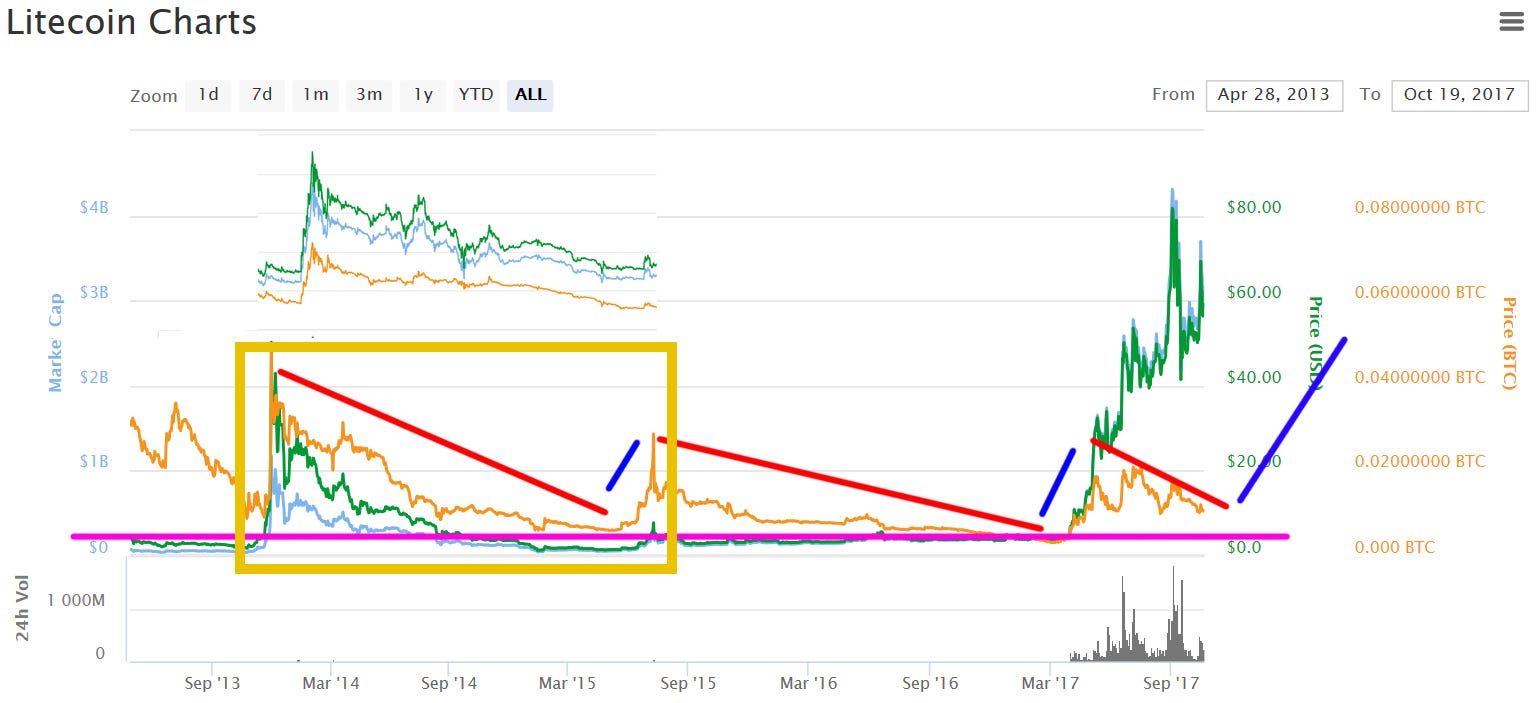Image resolution: width=1540 pixels, height=703 pixels.
Task: Select the ALL zoom option
Action: 530,95
